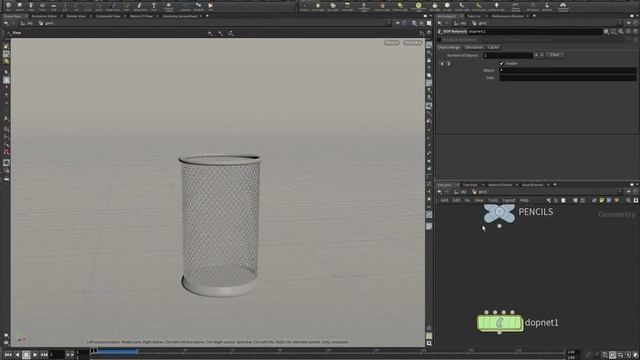Click the Number of Objects field
This screenshot has width=640, height=360.
[508, 55]
